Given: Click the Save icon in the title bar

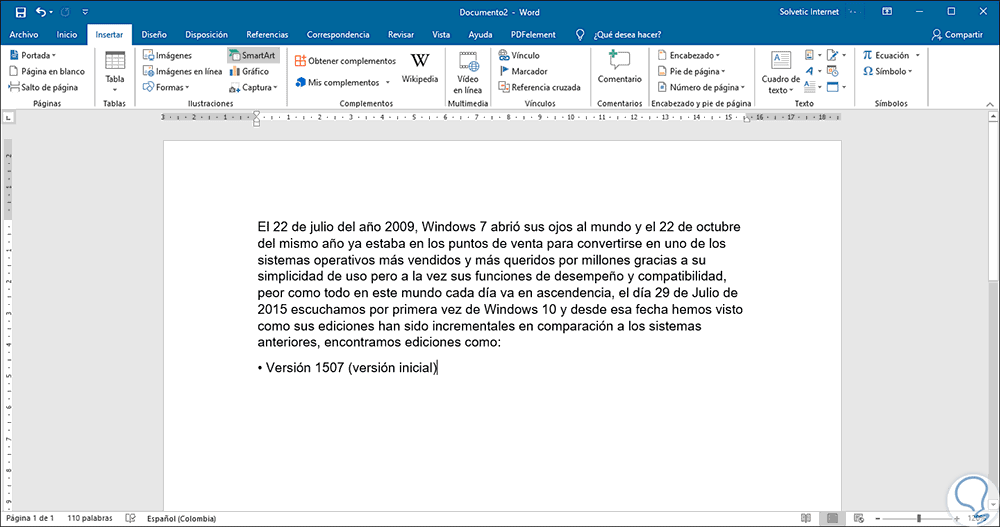Looking at the screenshot, I should pos(20,12).
